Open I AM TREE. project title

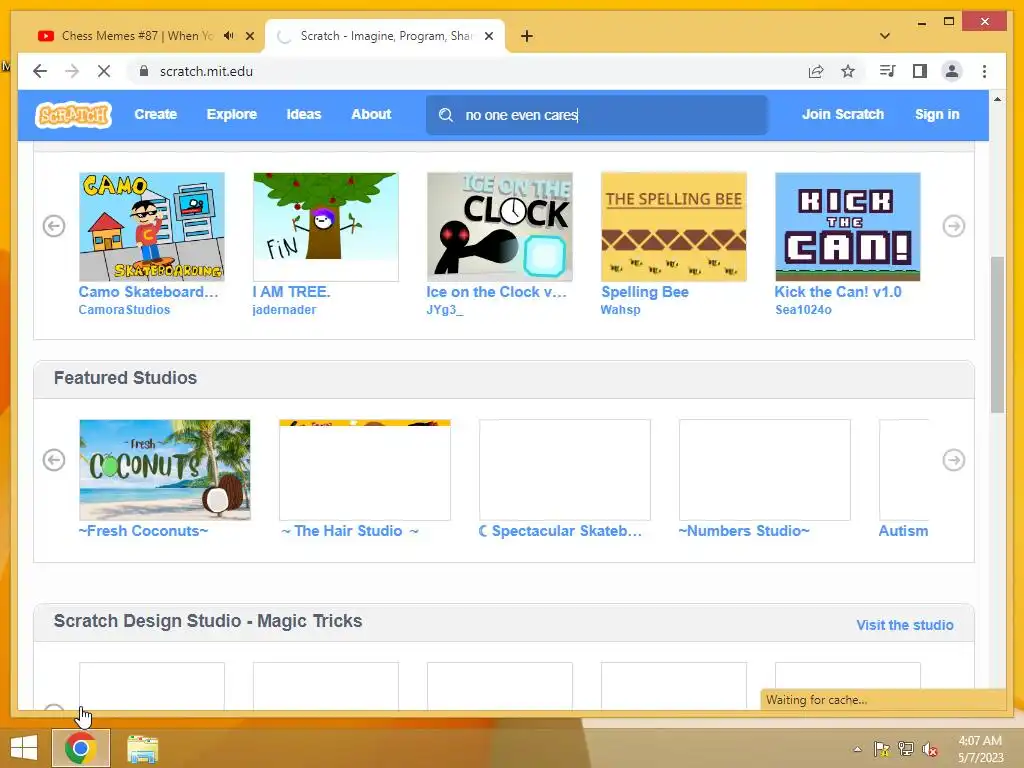(291, 292)
